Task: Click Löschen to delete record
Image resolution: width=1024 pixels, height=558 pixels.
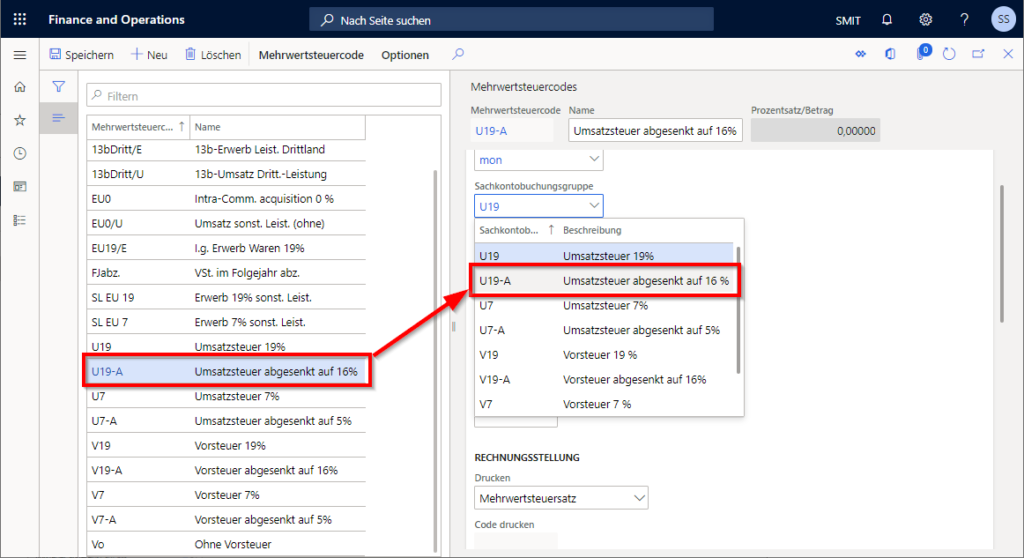Action: (x=213, y=55)
